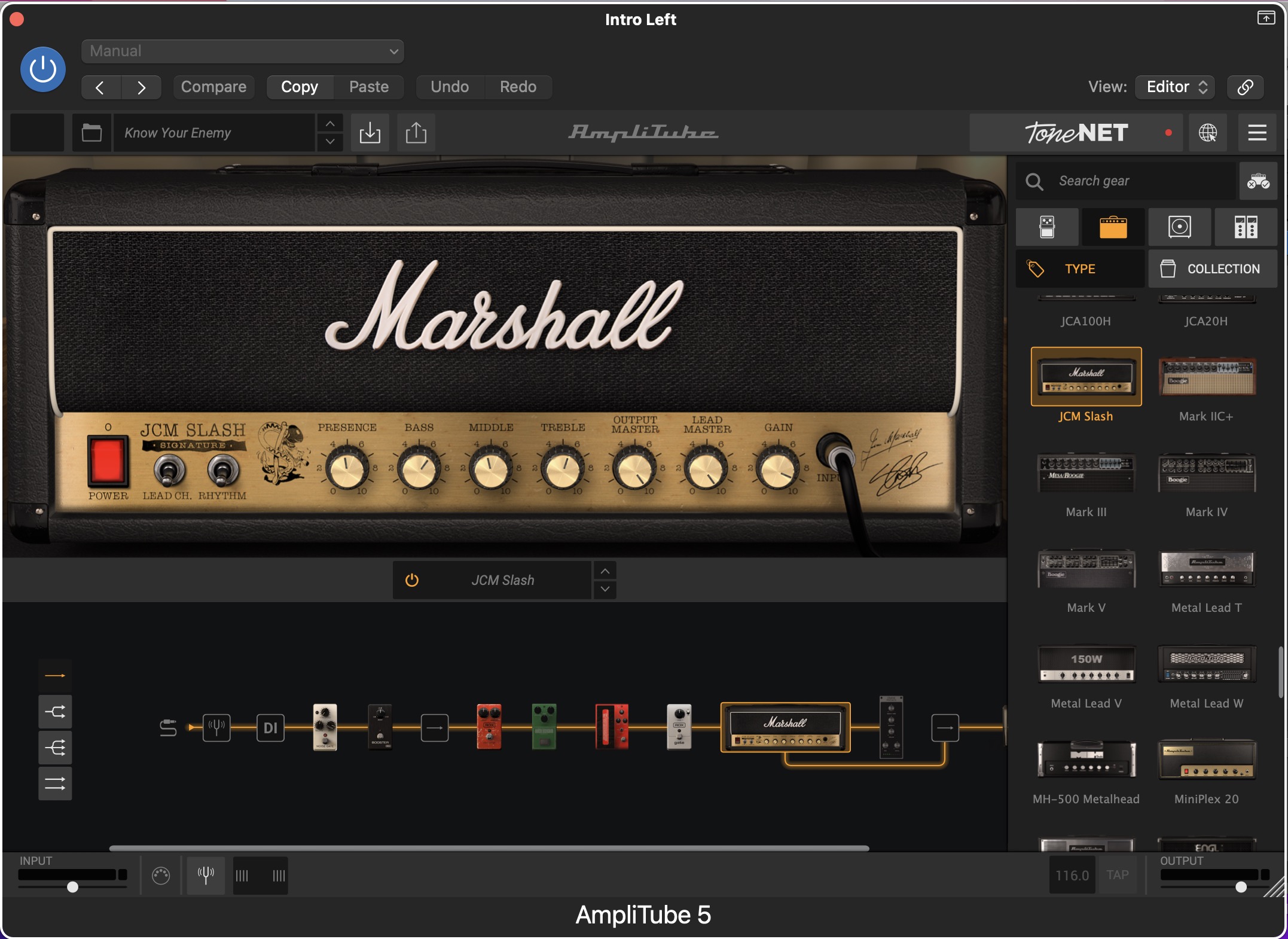Image resolution: width=1288 pixels, height=939 pixels.
Task: Open the ToneNET panel
Action: tap(1076, 132)
